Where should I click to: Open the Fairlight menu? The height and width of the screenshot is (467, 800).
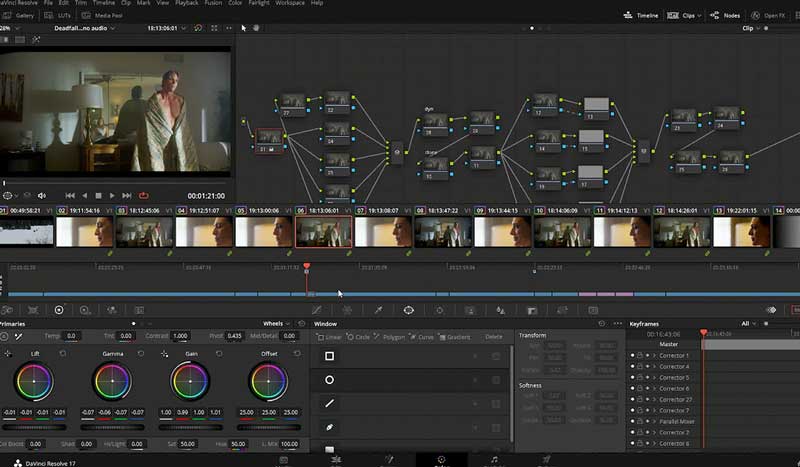tap(259, 3)
